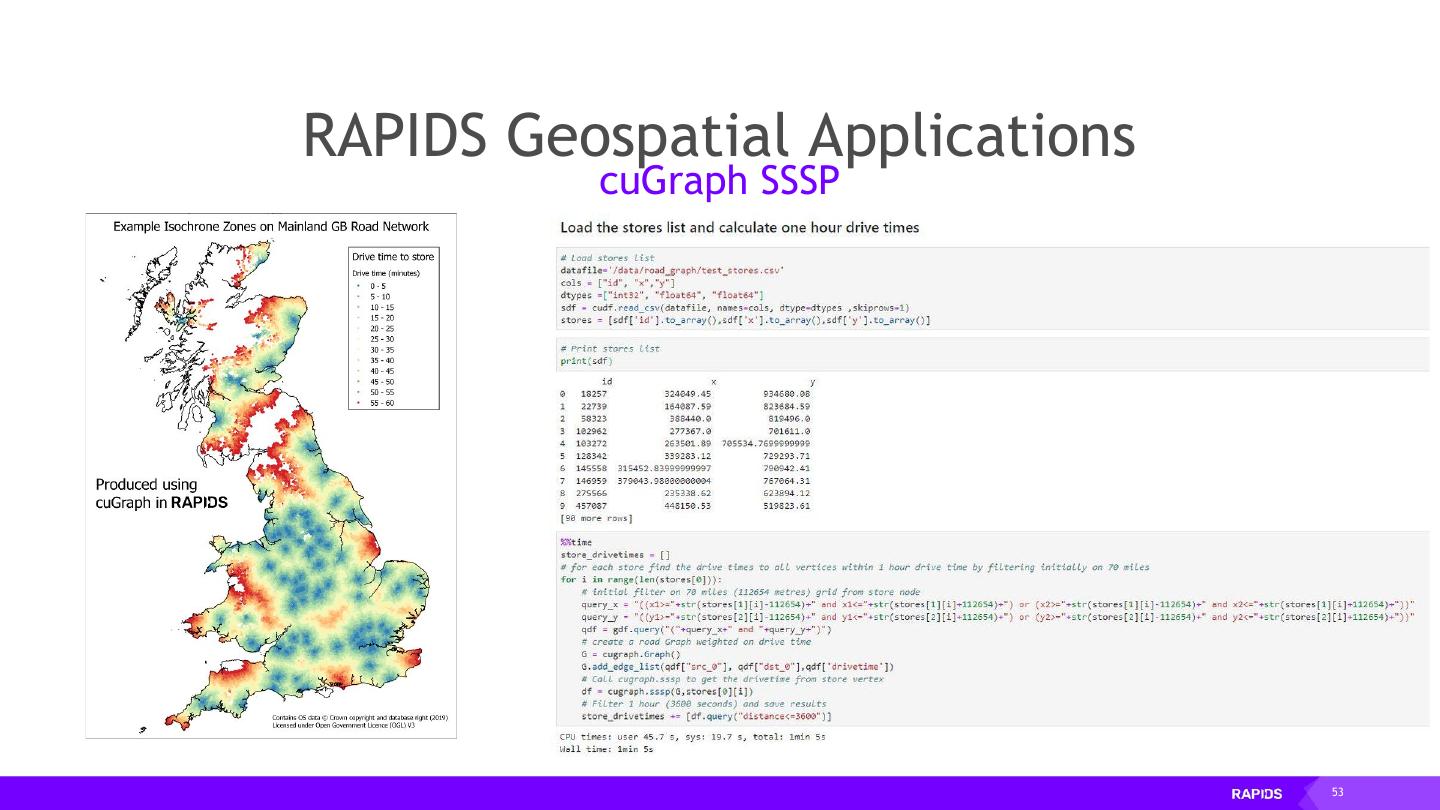Click the "# Call cugraph.sssp" comment
1440x810 pixels.
(x=733, y=679)
